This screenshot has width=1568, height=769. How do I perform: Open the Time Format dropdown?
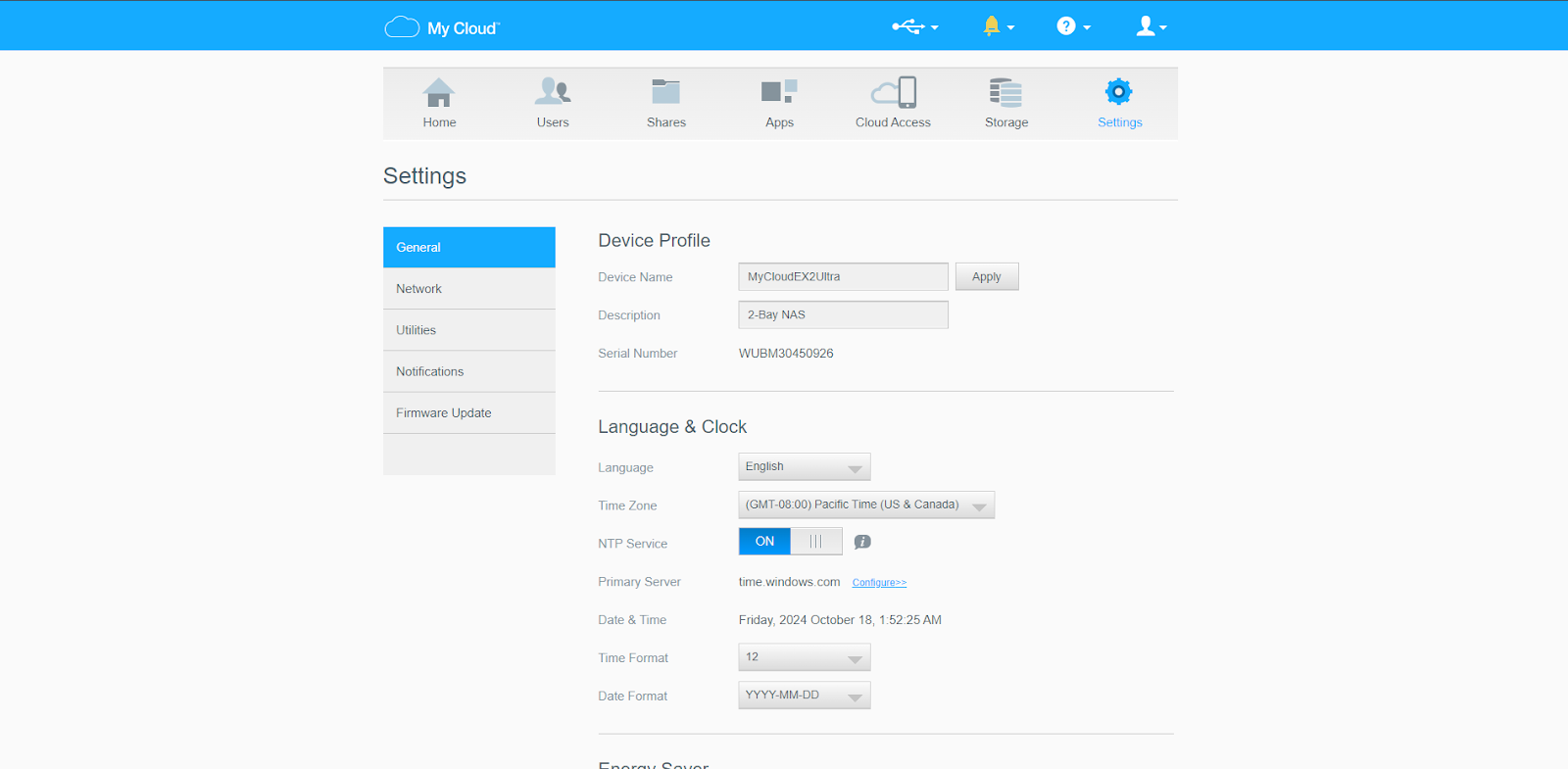[x=805, y=657]
